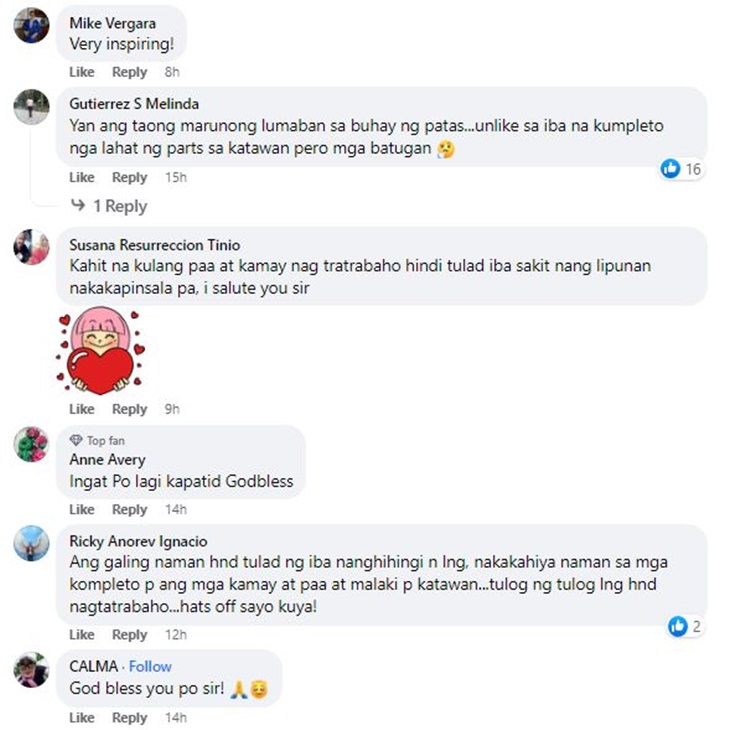
Task: Click Anne Avery's profile picture
Action: coord(31,444)
